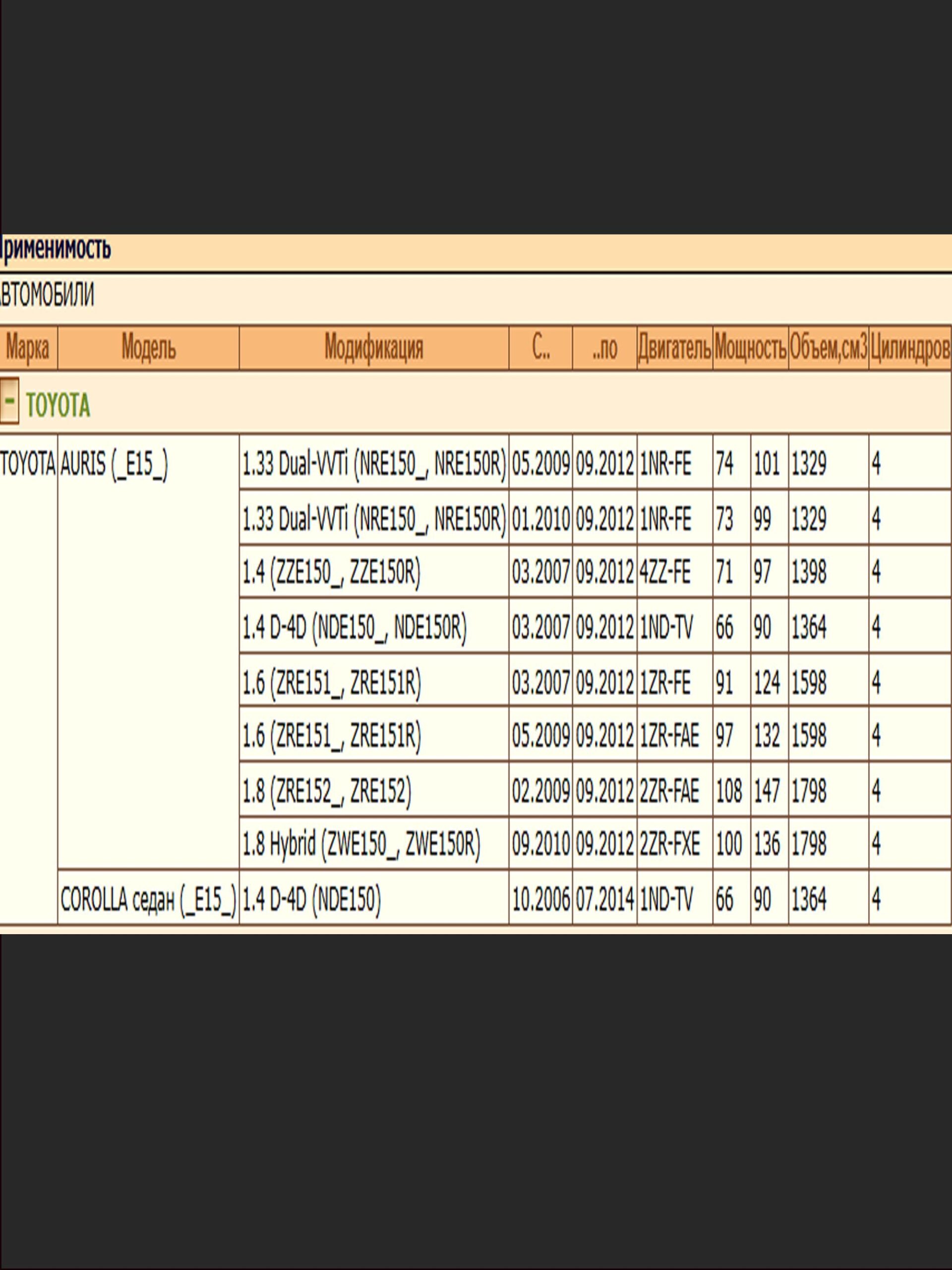
Task: Select COROLLA седан (_E15_) model cell
Action: click(x=148, y=900)
